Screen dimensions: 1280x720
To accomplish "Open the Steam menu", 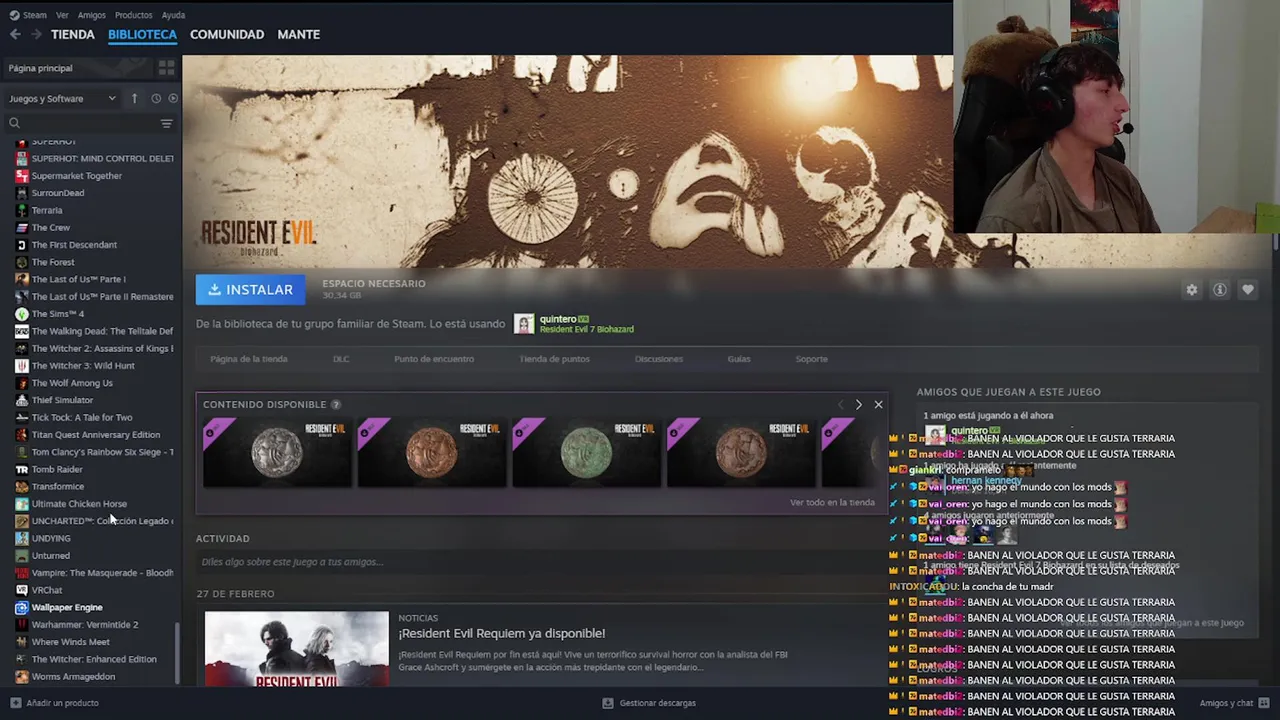I will pos(35,15).
